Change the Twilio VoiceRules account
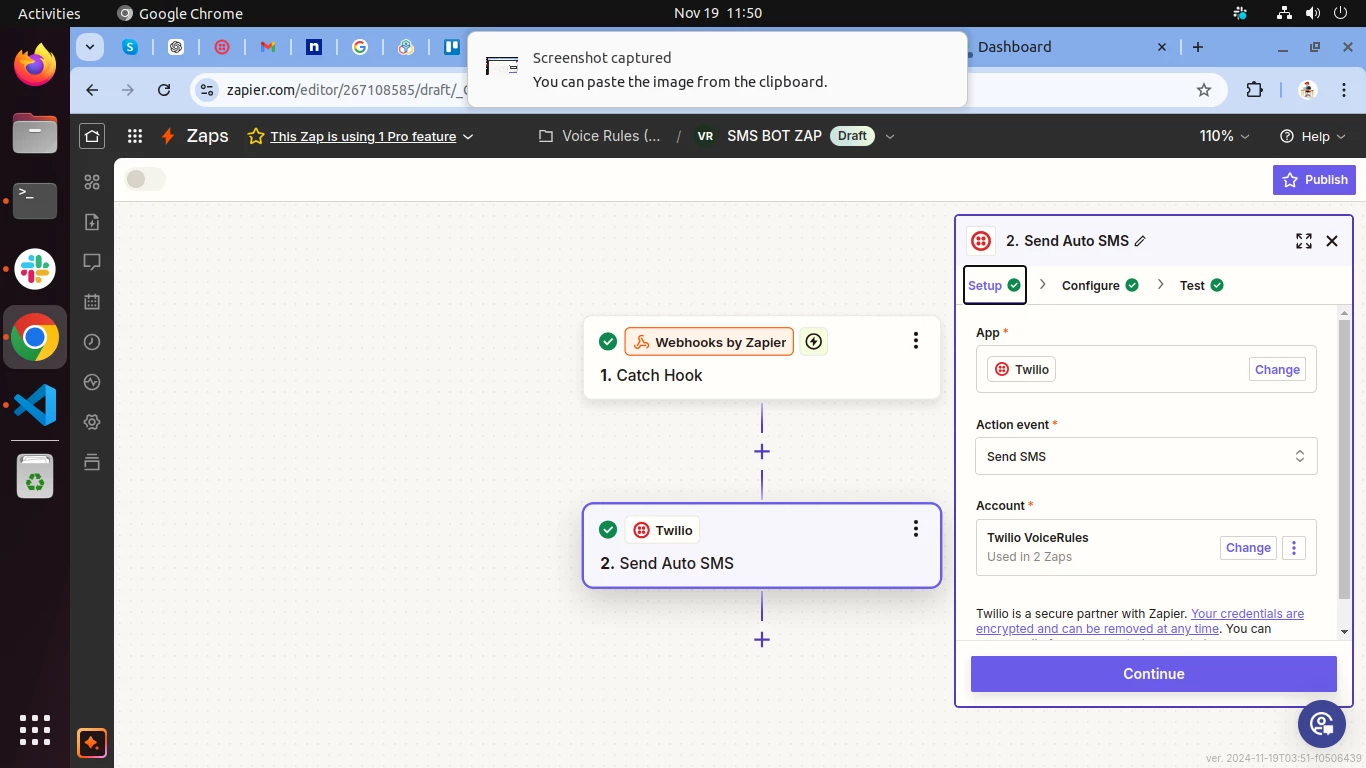The image size is (1366, 768). 1248,548
